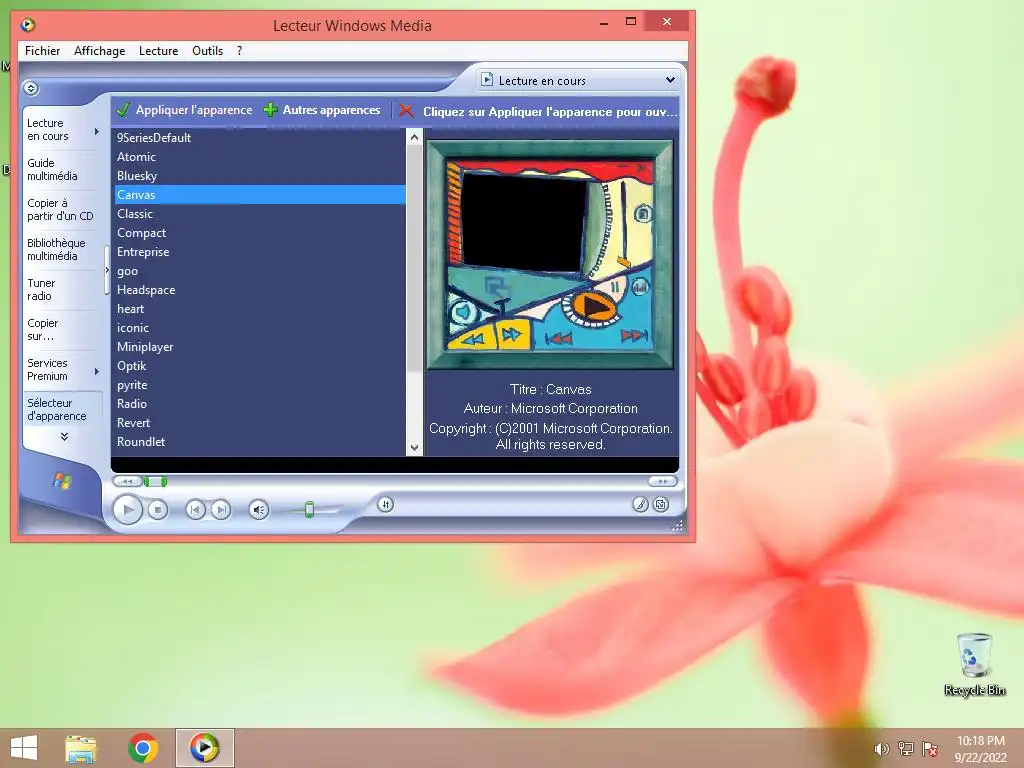The image size is (1024, 768).
Task: Select Guide multimédia in sidebar
Action: (x=52, y=170)
